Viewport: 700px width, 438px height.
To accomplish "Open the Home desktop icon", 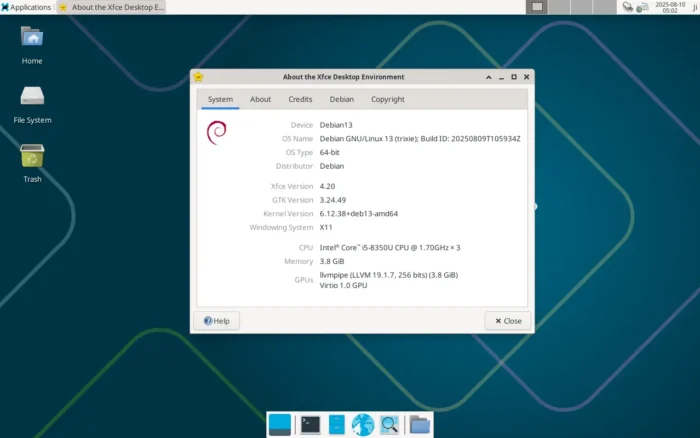I will click(32, 38).
